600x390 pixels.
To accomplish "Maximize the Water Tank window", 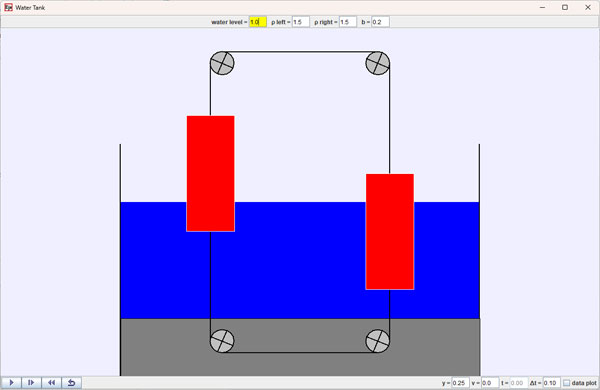I will 565,7.
